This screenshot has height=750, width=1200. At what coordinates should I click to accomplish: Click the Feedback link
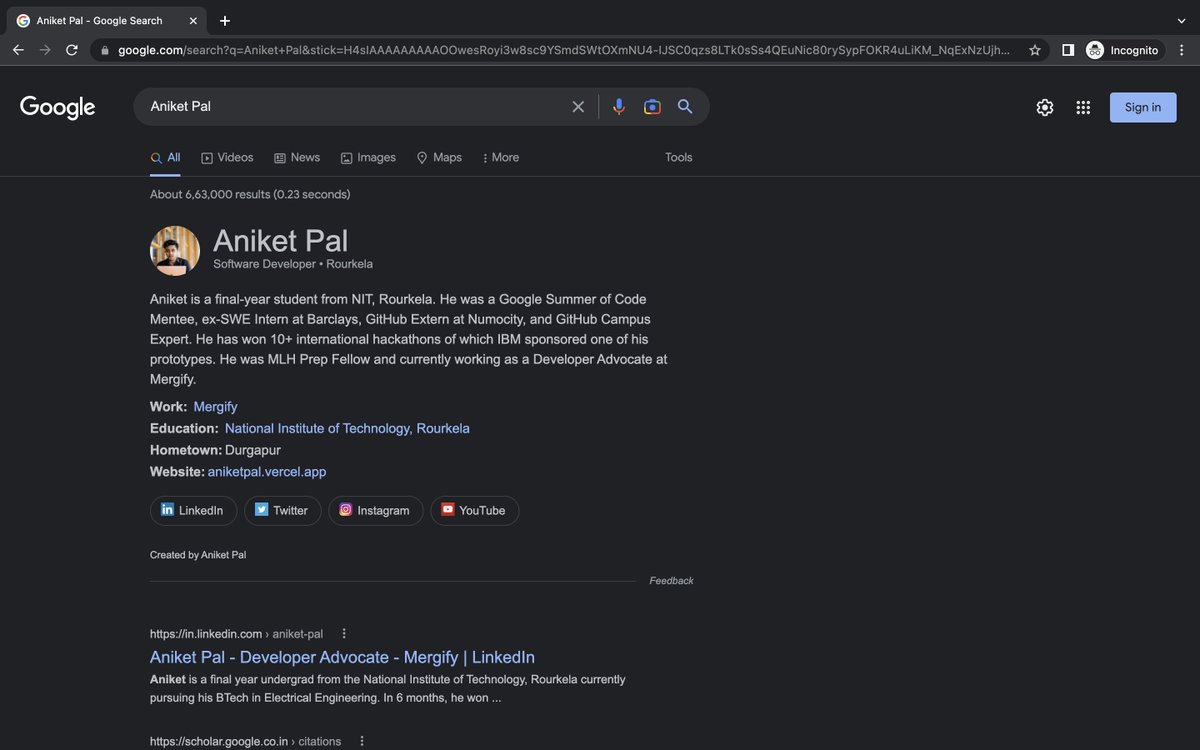tap(671, 581)
